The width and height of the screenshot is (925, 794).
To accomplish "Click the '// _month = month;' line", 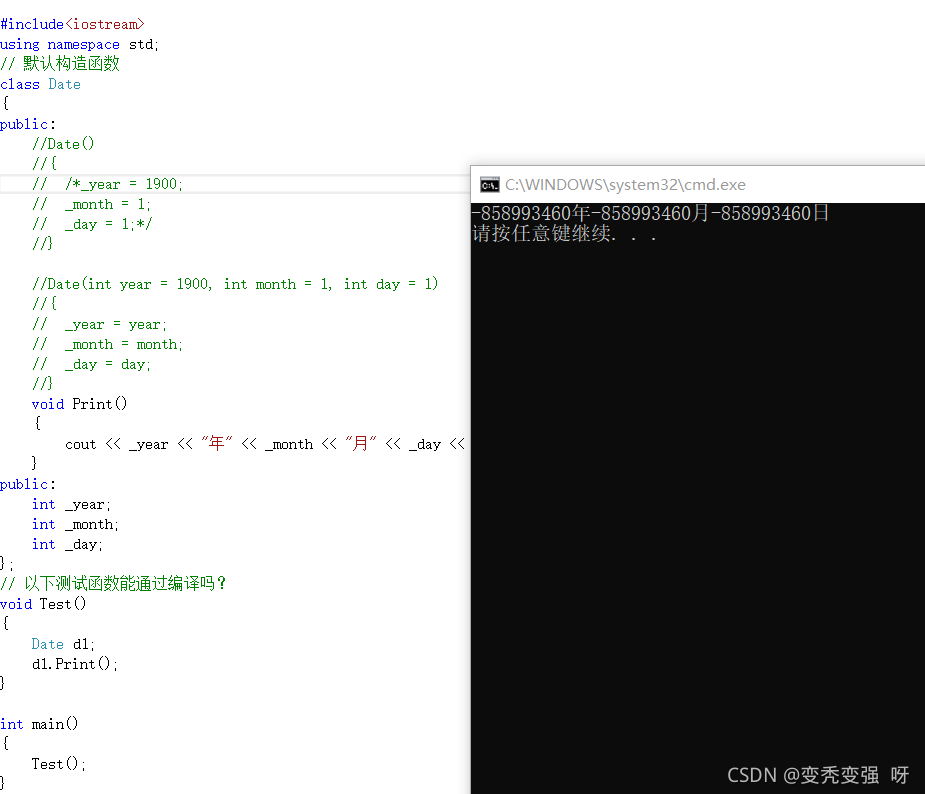I will [107, 344].
